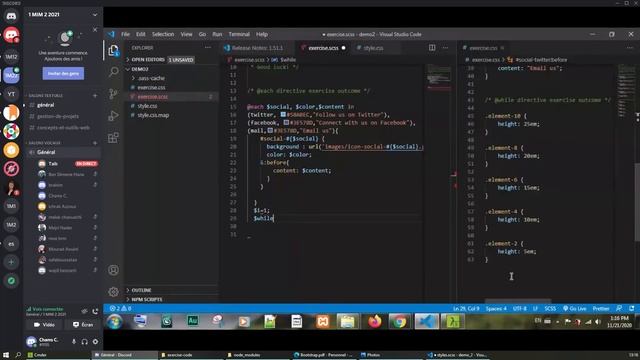Open the Explorer panel more-actions ellipsis
640x360 pixels.
tap(208, 48)
